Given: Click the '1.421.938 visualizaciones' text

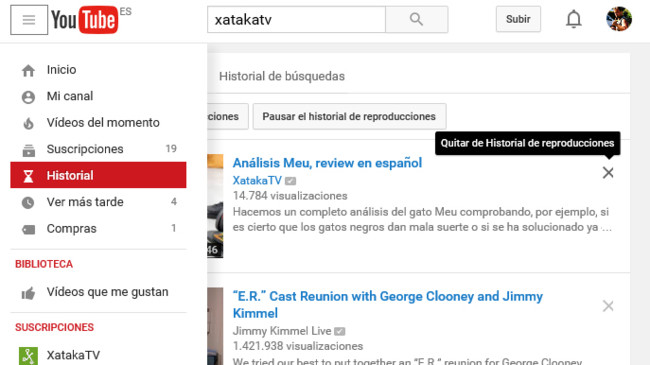Looking at the screenshot, I should click(298, 346).
